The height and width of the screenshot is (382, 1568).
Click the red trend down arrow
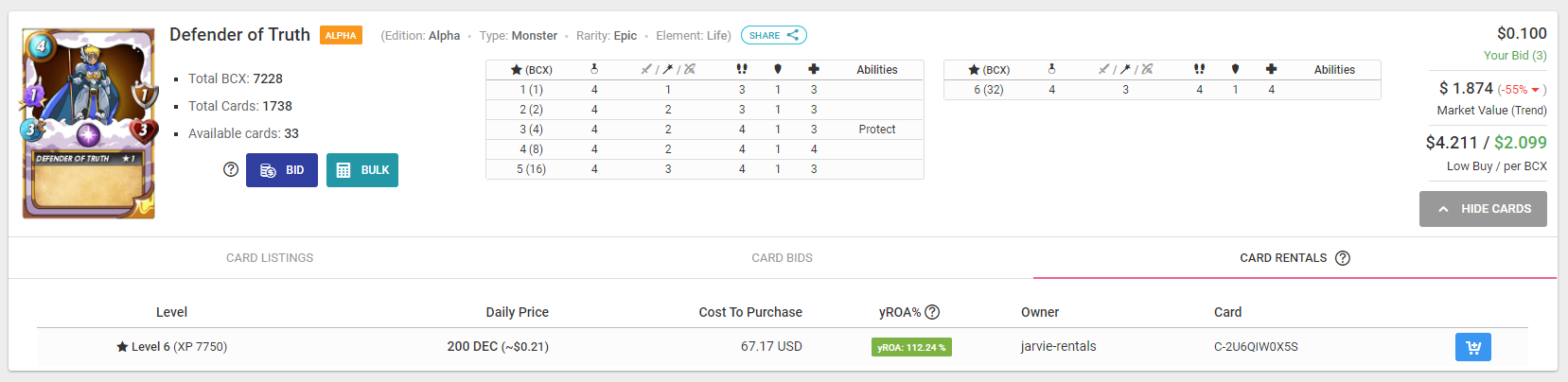click(1535, 90)
